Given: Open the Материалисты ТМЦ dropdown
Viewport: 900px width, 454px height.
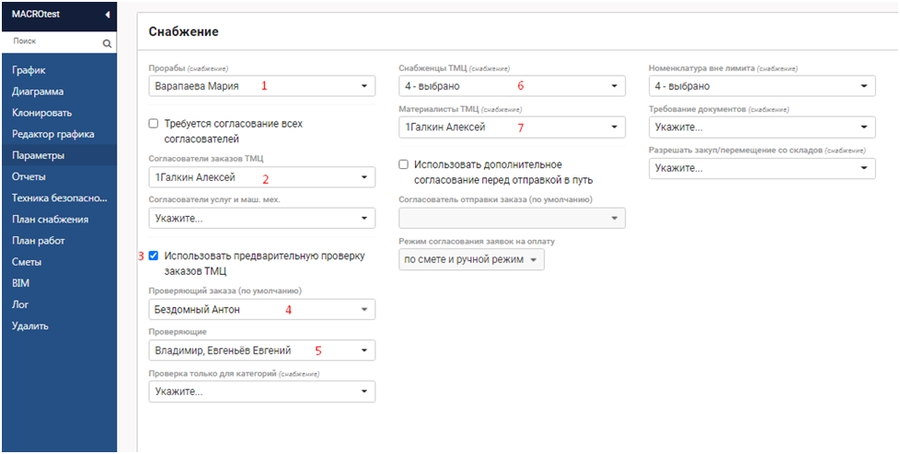Looking at the screenshot, I should click(512, 127).
